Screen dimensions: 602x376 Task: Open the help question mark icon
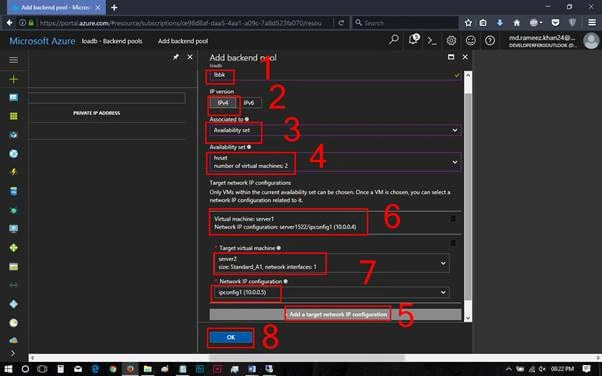(490, 40)
